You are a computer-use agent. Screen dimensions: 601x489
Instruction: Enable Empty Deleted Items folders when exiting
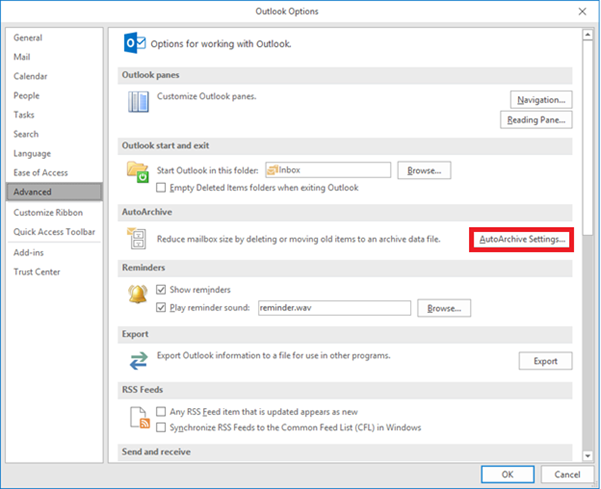161,187
